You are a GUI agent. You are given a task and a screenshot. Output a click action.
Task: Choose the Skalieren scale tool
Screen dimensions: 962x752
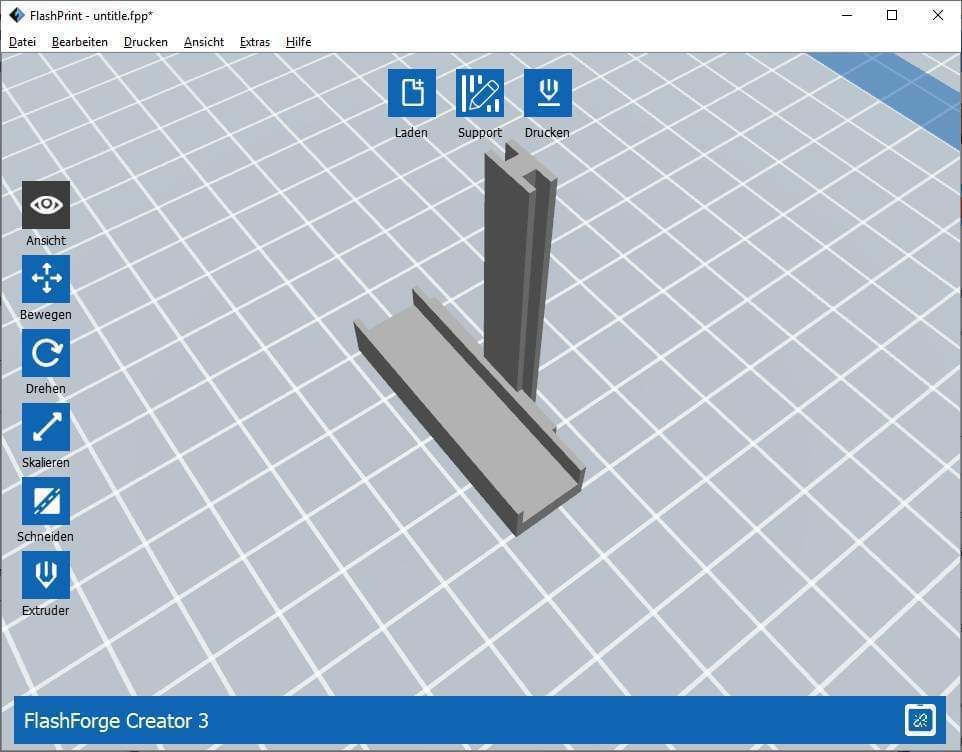(46, 427)
